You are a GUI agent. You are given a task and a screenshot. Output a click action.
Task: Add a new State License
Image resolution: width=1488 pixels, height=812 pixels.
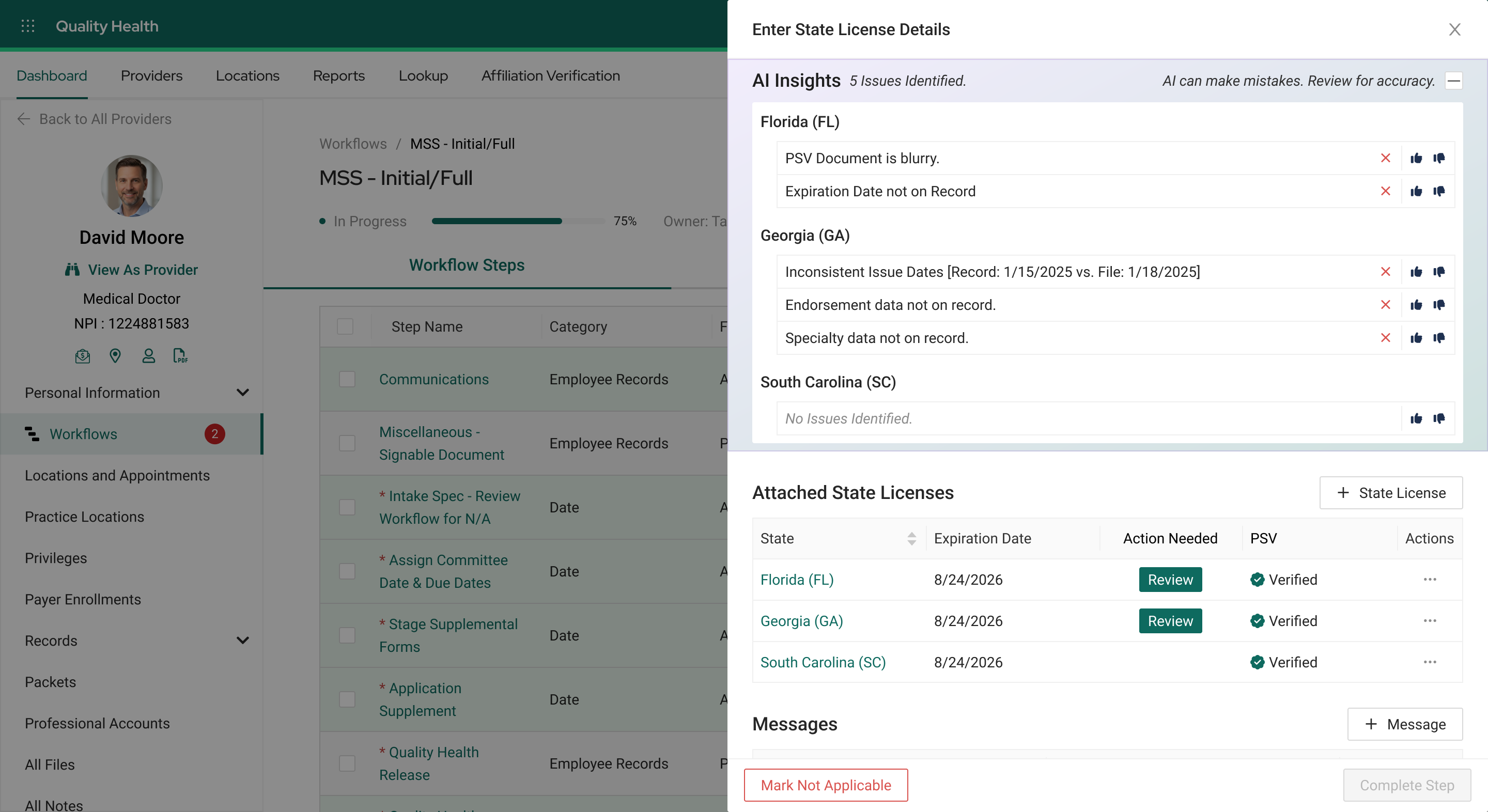[1391, 493]
